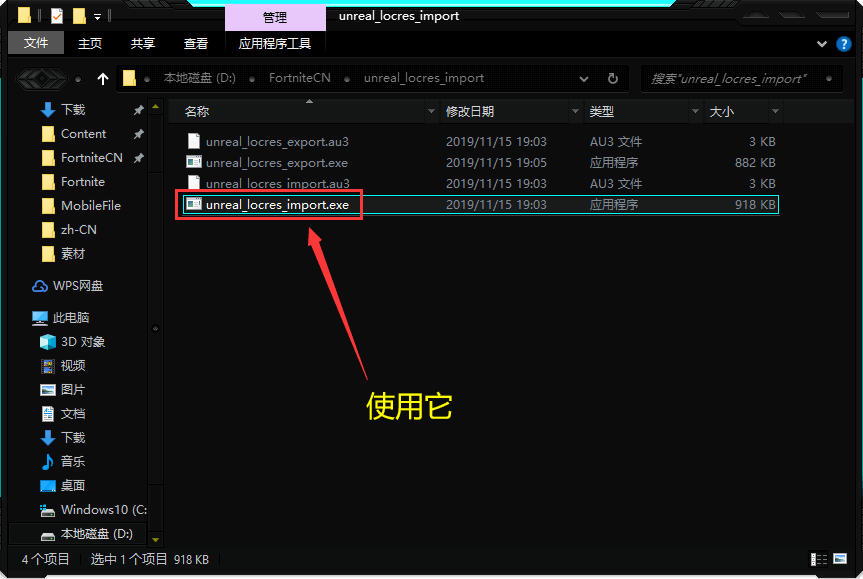863x579 pixels.
Task: Switch to the 主页 ribbon tab
Action: [90, 43]
